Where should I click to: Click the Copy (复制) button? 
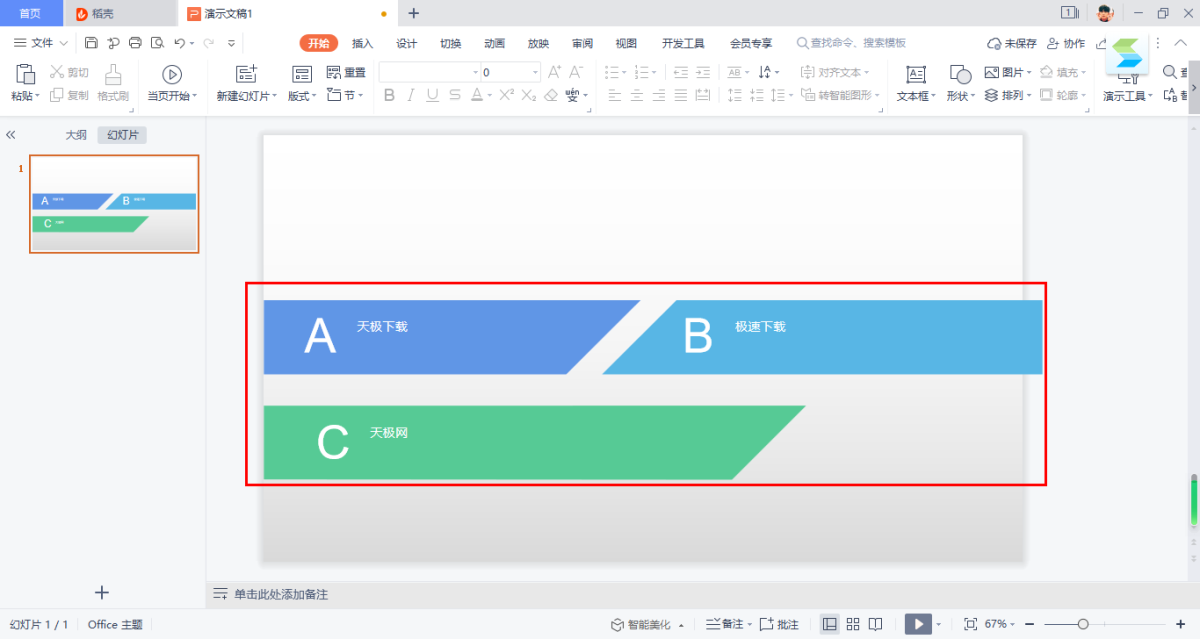tap(70, 95)
